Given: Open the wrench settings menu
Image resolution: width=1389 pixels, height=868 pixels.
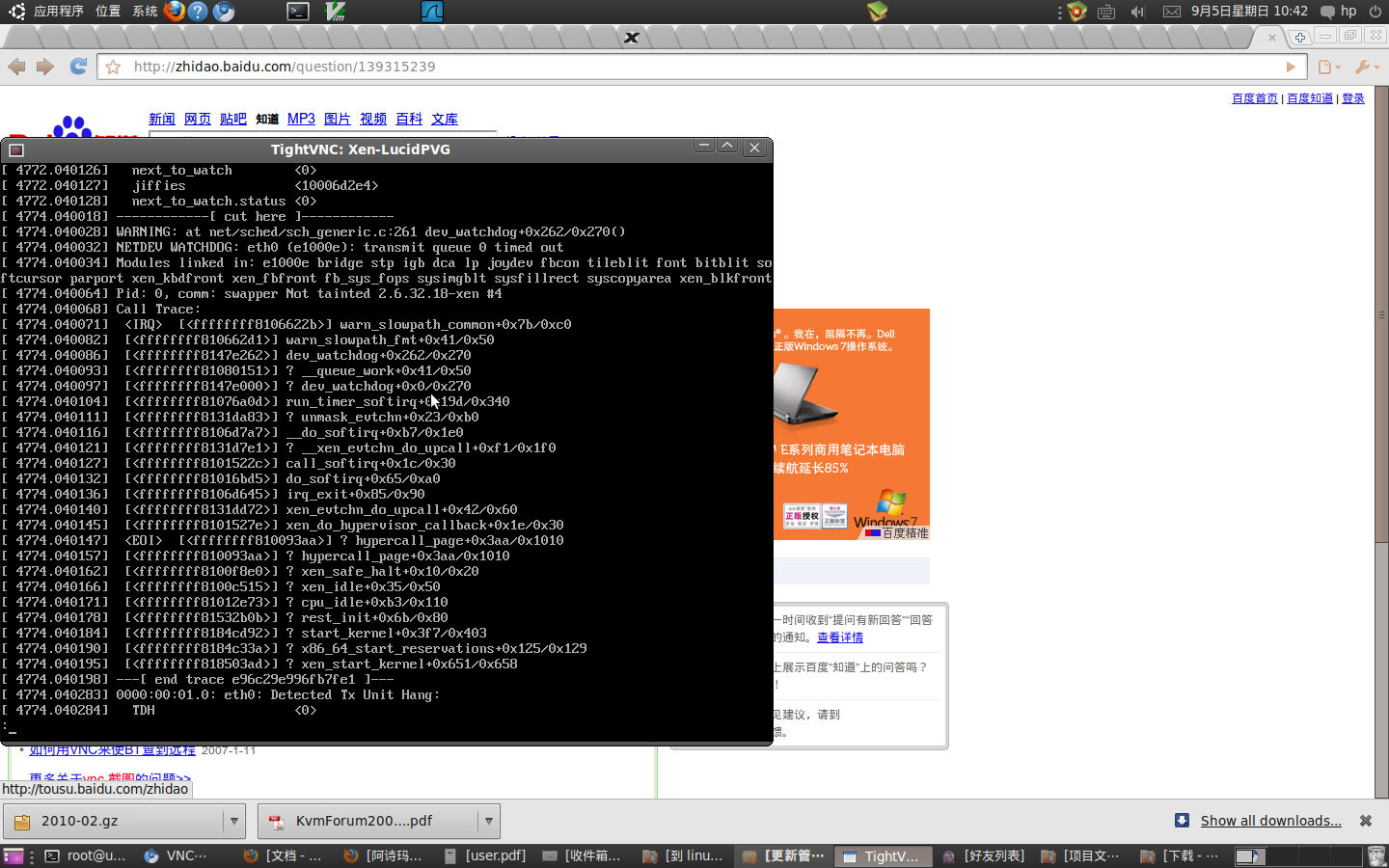Looking at the screenshot, I should coord(1366,67).
